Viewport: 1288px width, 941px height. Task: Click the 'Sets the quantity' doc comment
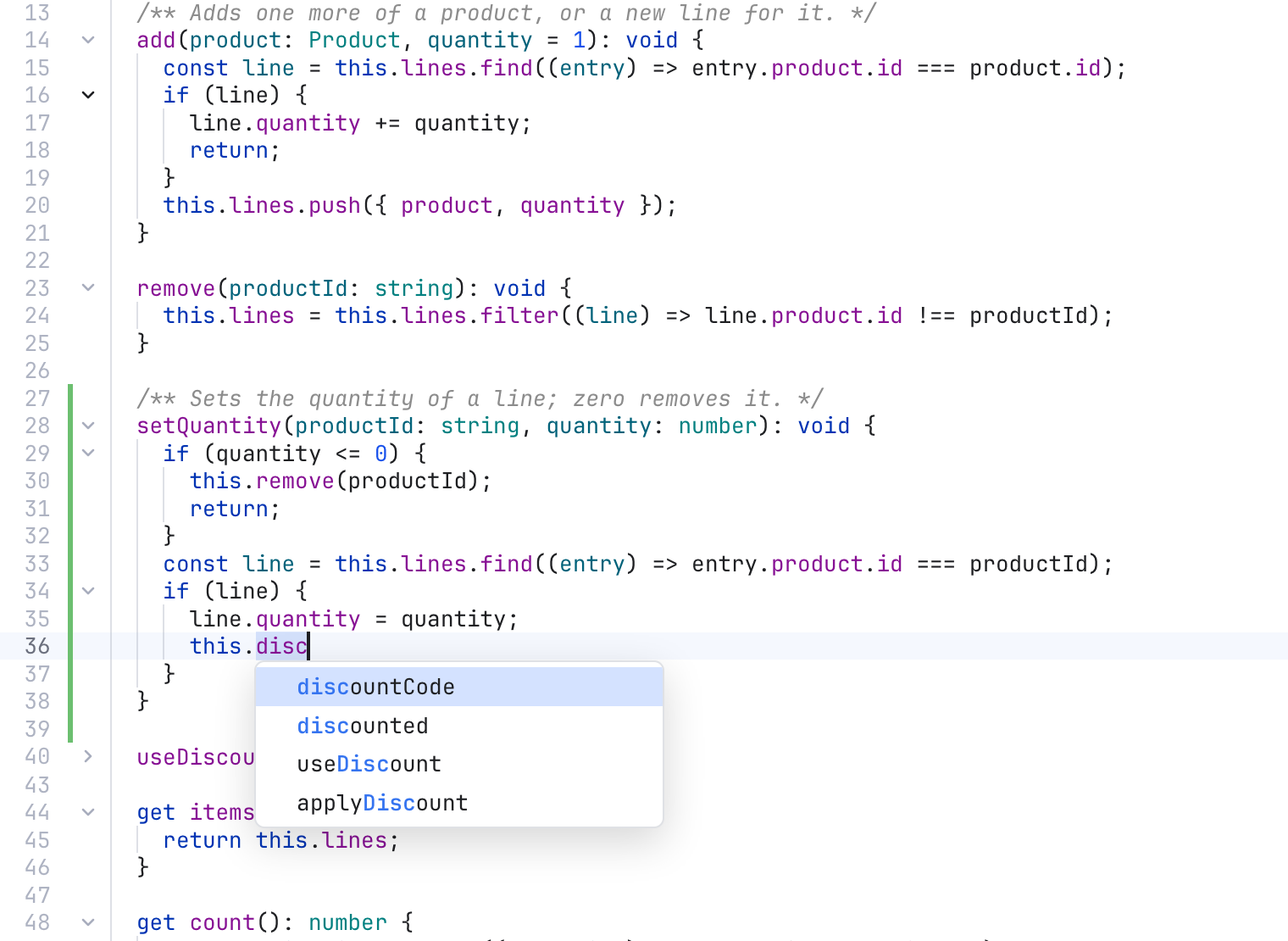click(480, 398)
